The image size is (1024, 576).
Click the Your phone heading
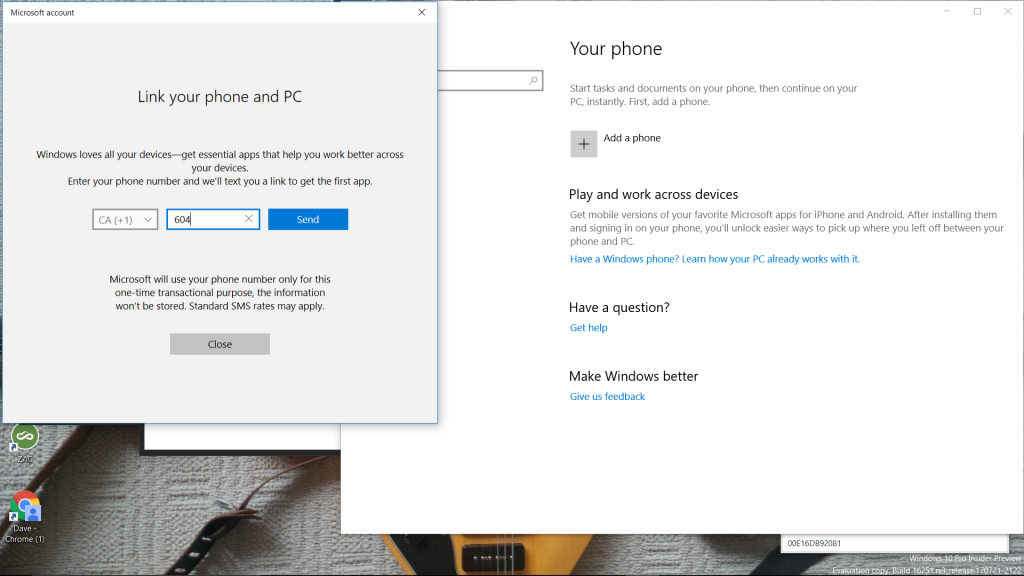coord(616,49)
